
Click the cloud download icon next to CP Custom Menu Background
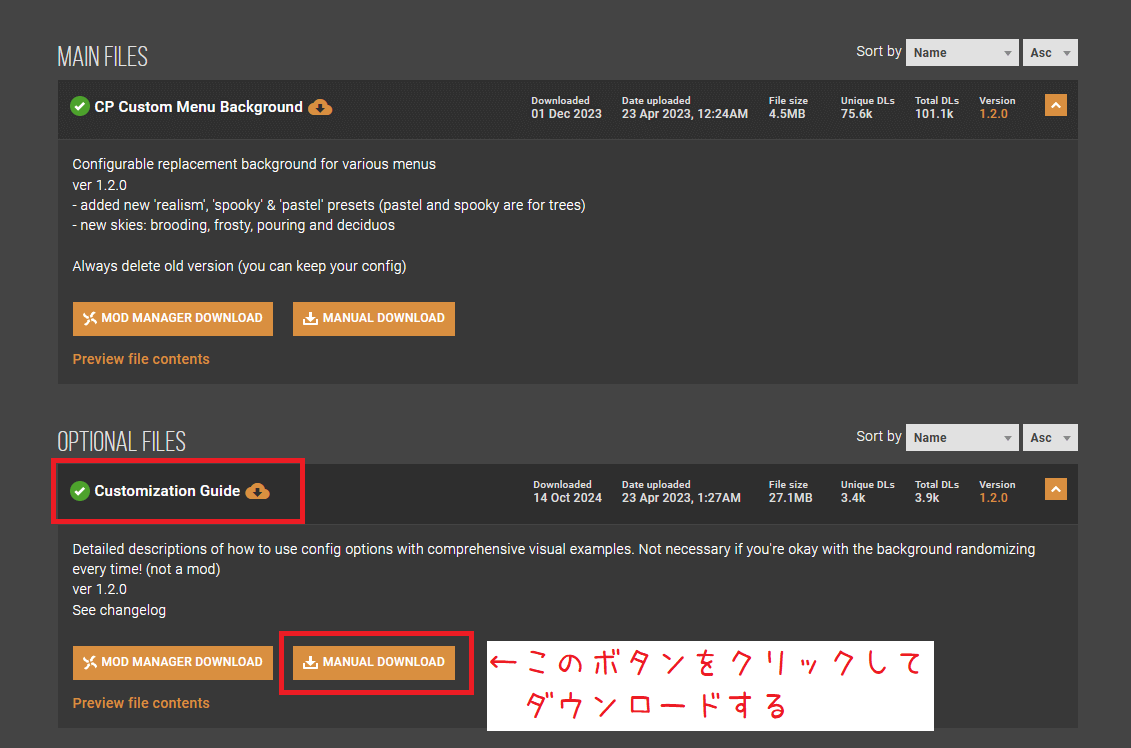[320, 107]
